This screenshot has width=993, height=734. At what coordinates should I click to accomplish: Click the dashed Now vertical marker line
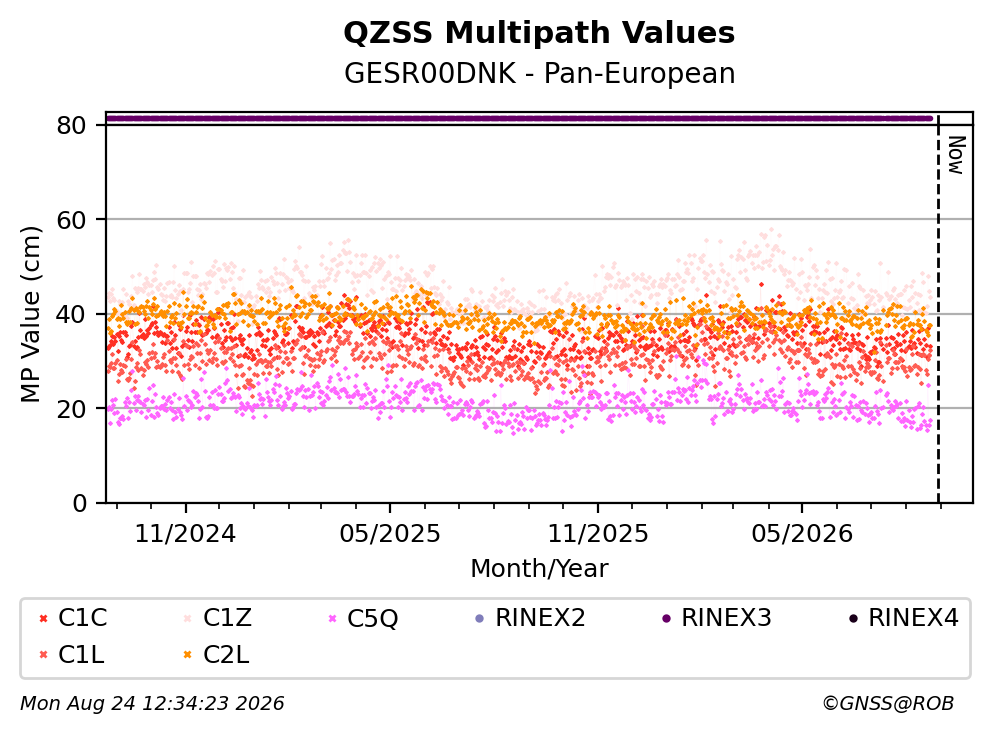tap(938, 308)
